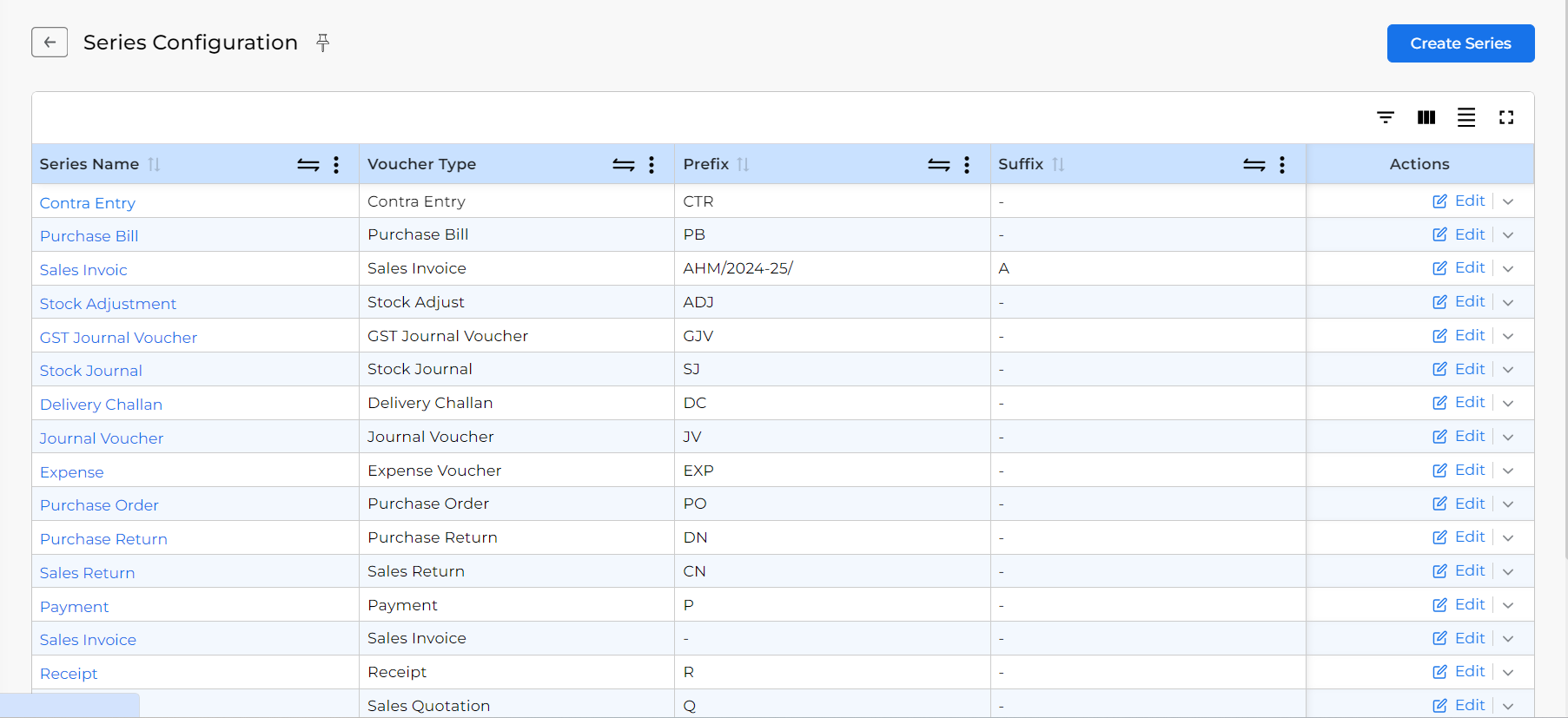
Task: Select the AHM/2024-25/ prefix cell
Action: click(832, 268)
